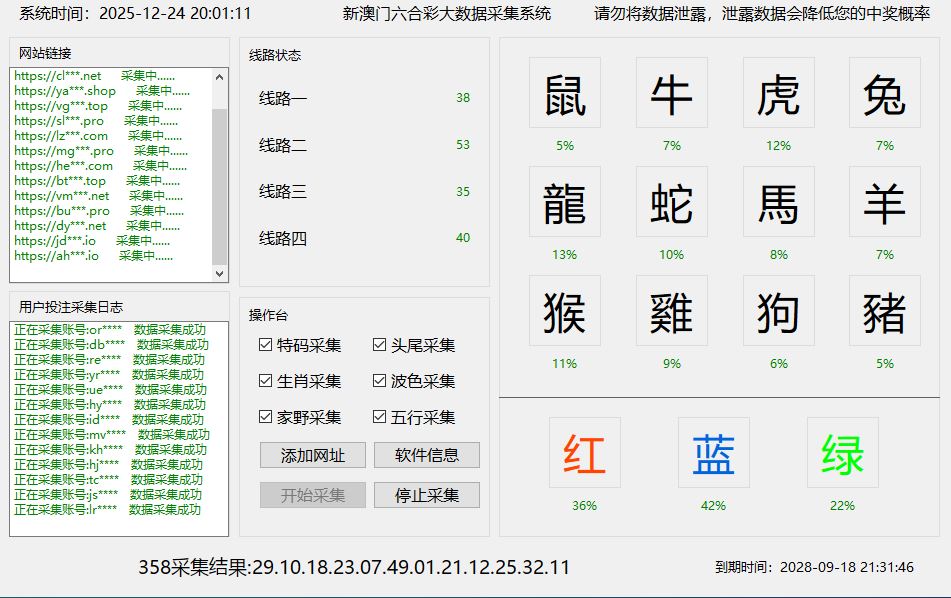Select the 虎 (Tiger) zodiac tile
Screen dimensions: 951x598
pos(778,93)
